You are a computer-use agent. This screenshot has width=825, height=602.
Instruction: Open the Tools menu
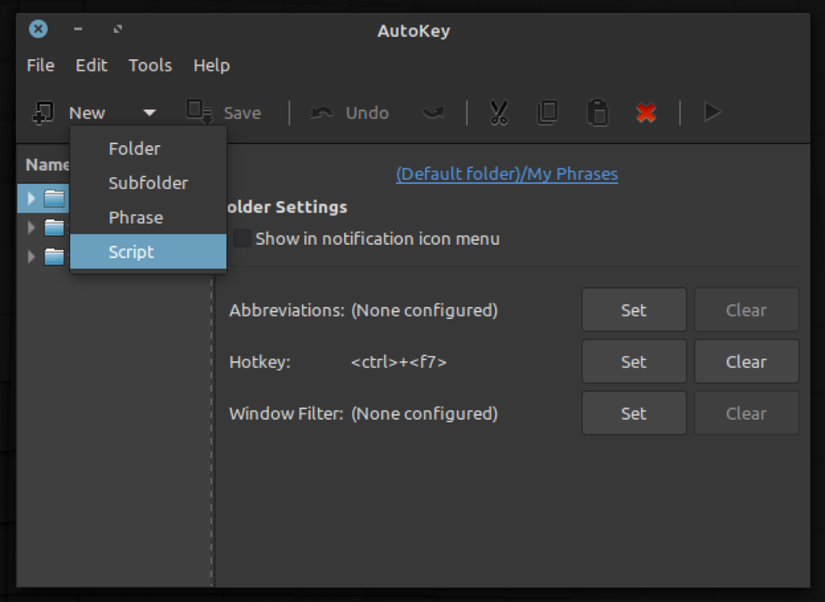coord(149,65)
